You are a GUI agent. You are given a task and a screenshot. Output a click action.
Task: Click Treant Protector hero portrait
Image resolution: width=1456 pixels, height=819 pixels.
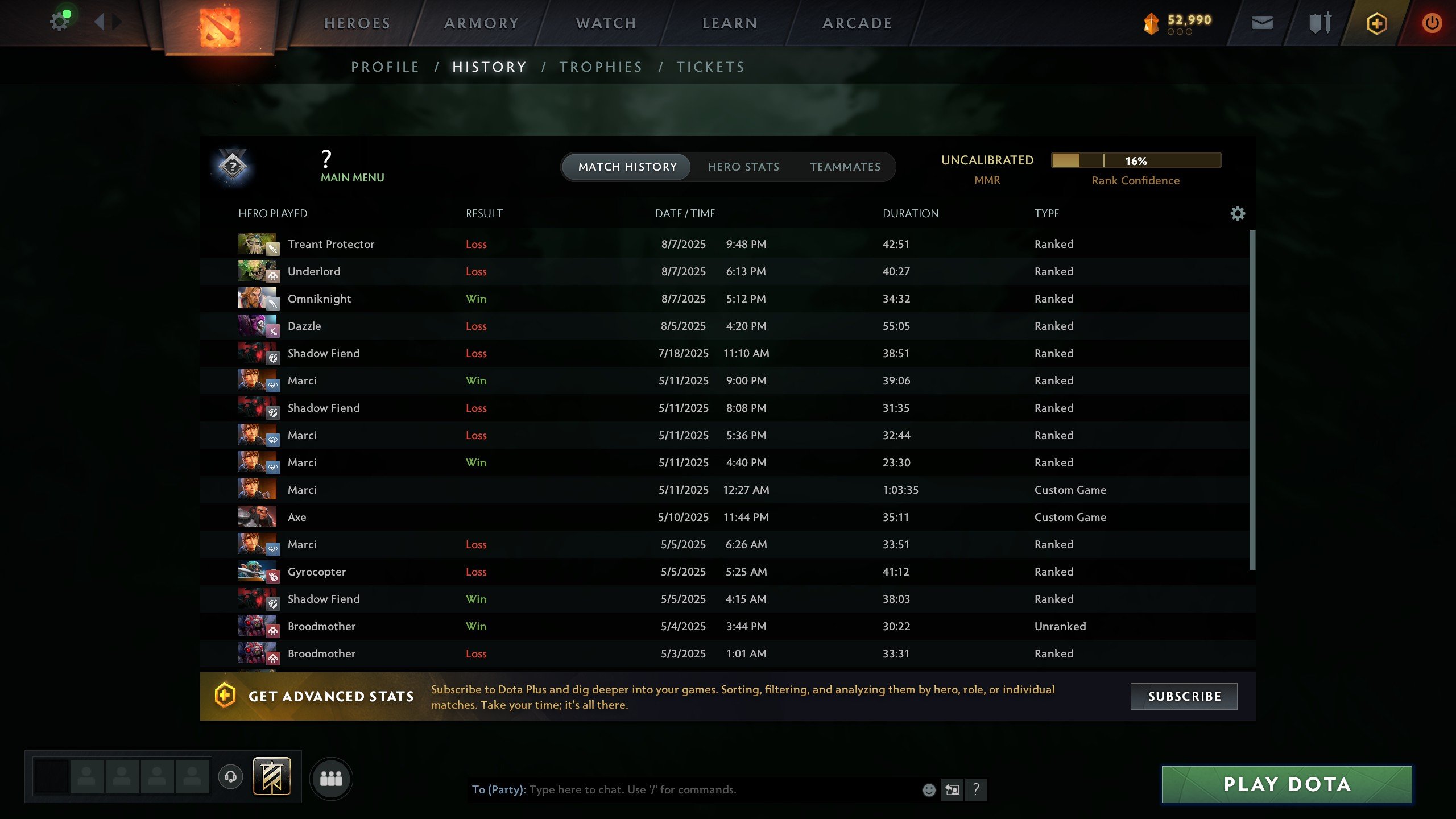257,243
